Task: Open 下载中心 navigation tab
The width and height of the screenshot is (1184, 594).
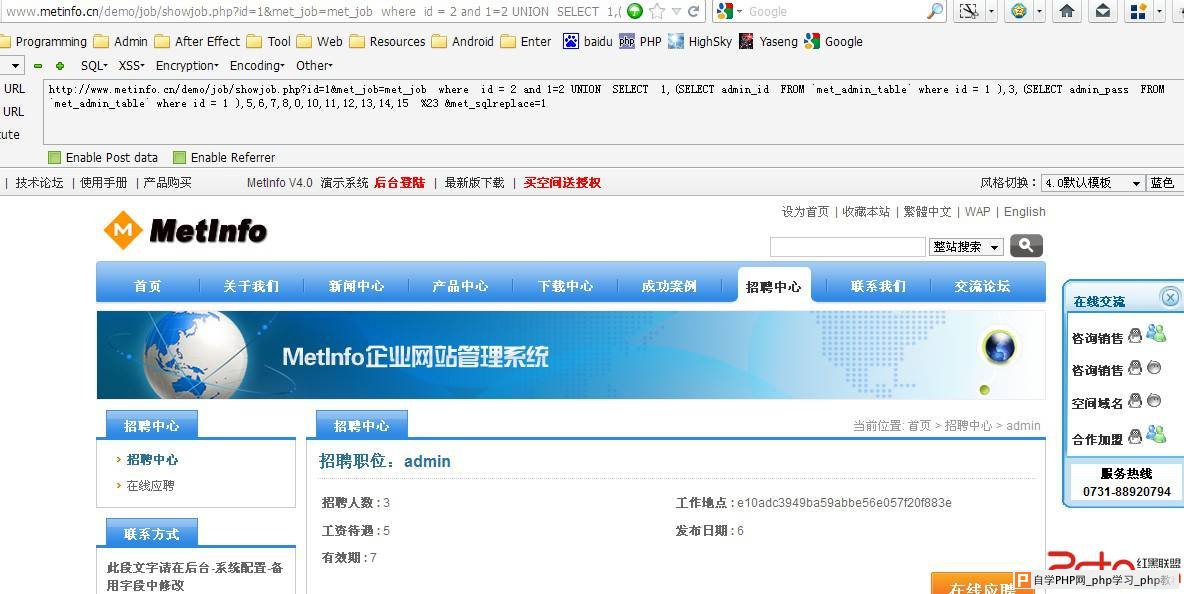Action: [566, 286]
